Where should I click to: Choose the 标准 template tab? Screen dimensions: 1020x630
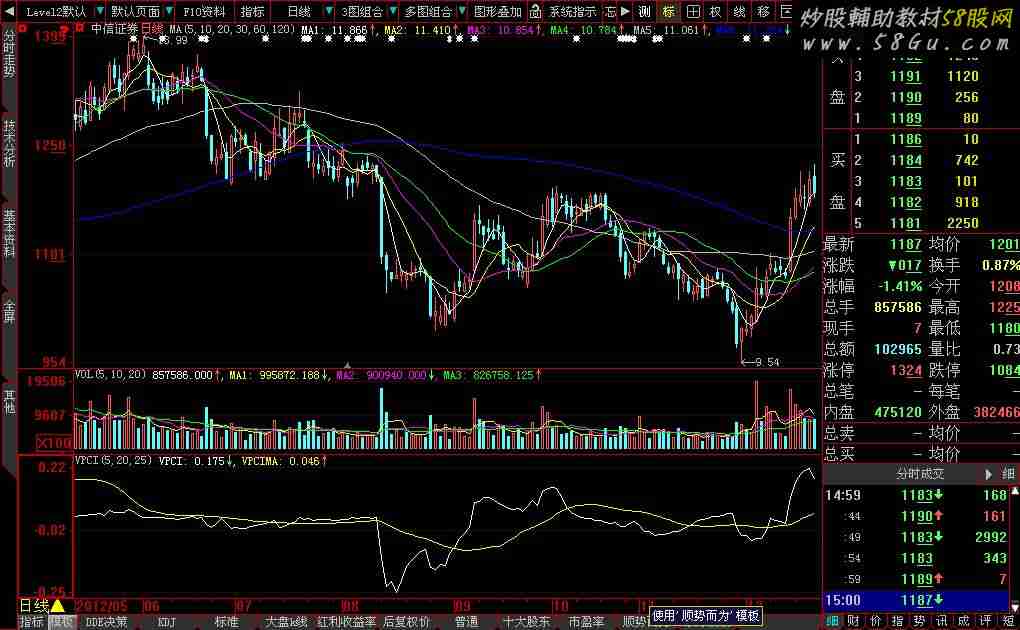[x=226, y=622]
